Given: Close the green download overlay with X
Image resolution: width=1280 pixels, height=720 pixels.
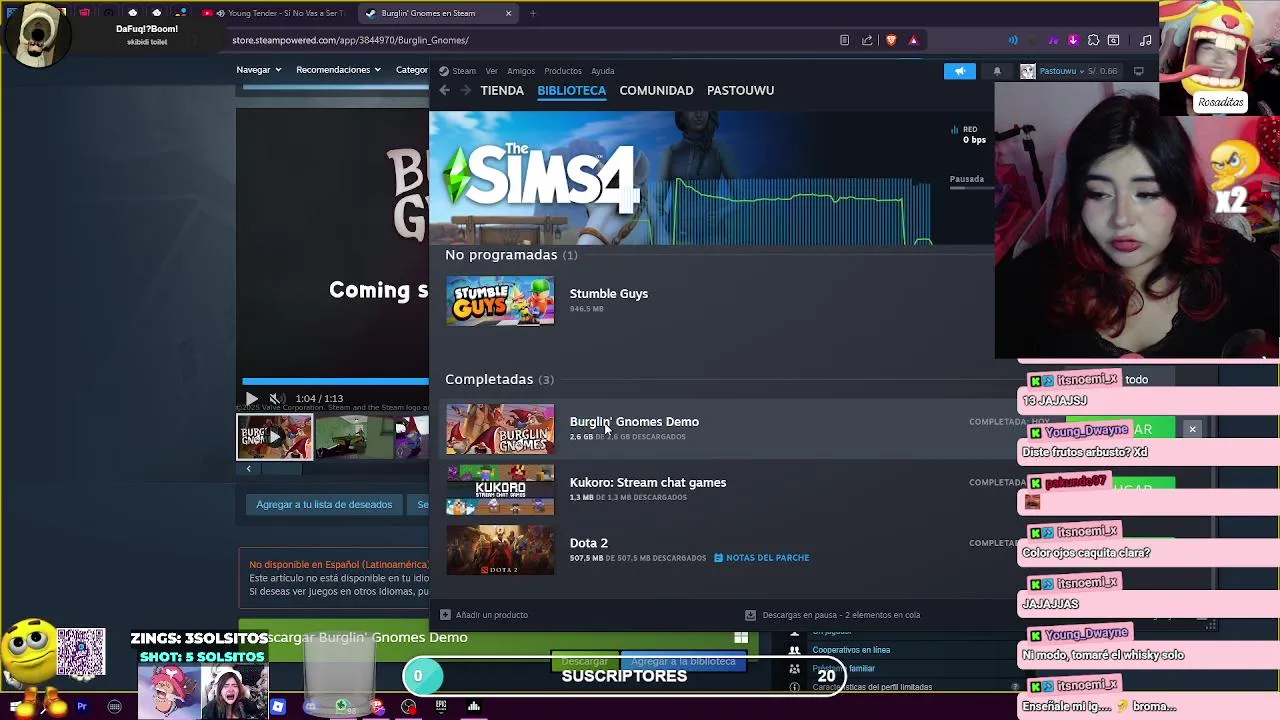Looking at the screenshot, I should (1192, 429).
